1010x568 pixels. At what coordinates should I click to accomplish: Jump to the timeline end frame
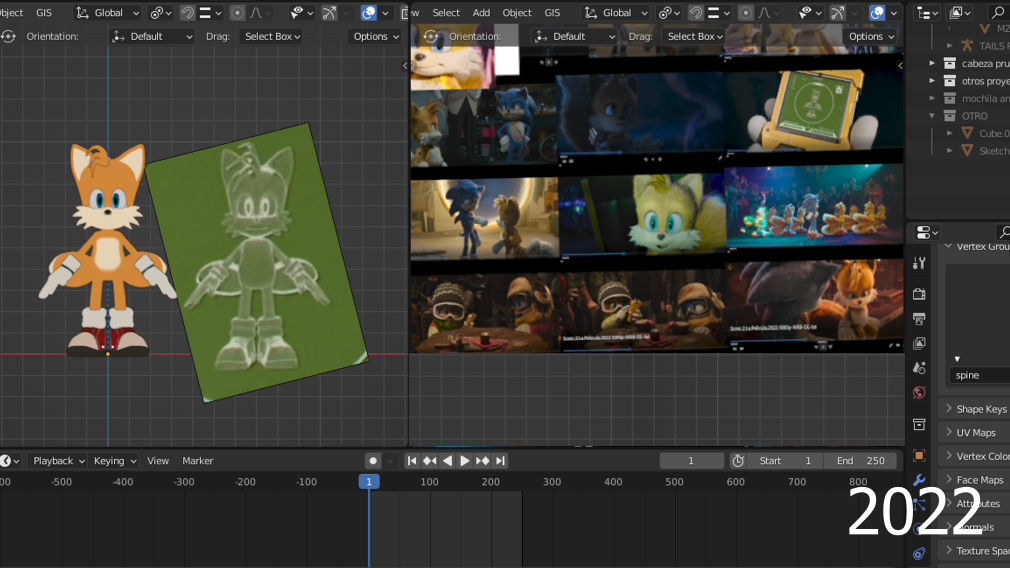(x=500, y=461)
